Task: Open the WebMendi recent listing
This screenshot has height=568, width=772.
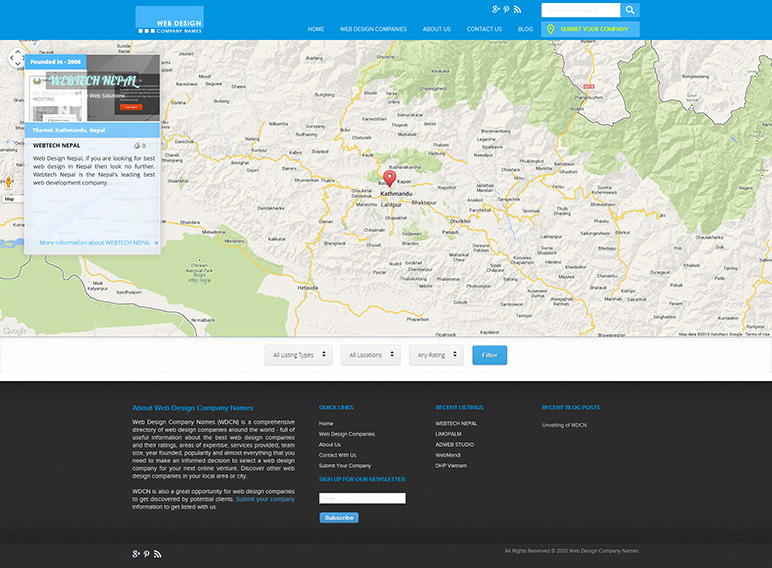Action: pyautogui.click(x=448, y=455)
